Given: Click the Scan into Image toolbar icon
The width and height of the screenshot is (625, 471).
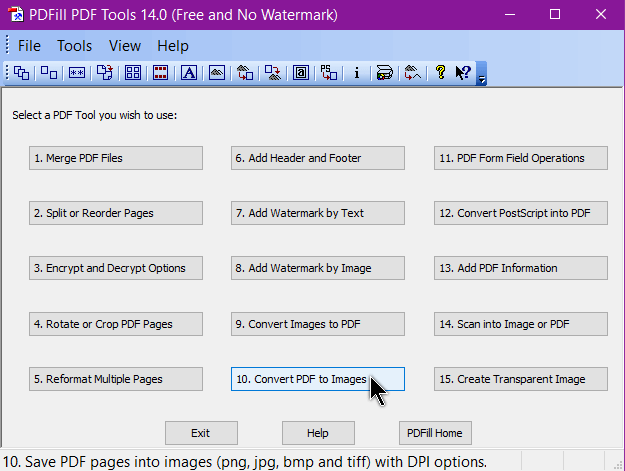Looking at the screenshot, I should pos(385,73).
